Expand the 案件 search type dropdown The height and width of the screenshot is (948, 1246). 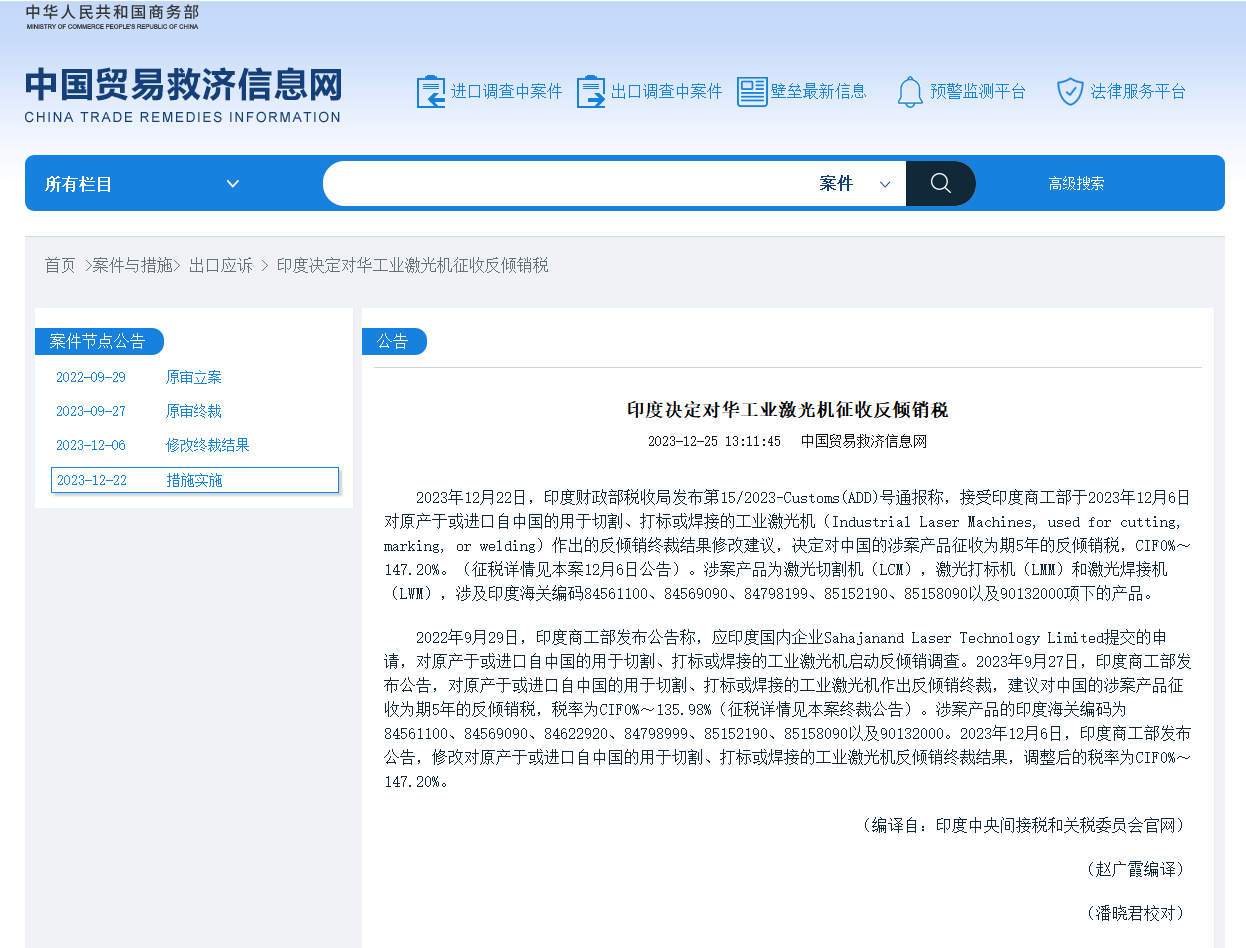855,183
